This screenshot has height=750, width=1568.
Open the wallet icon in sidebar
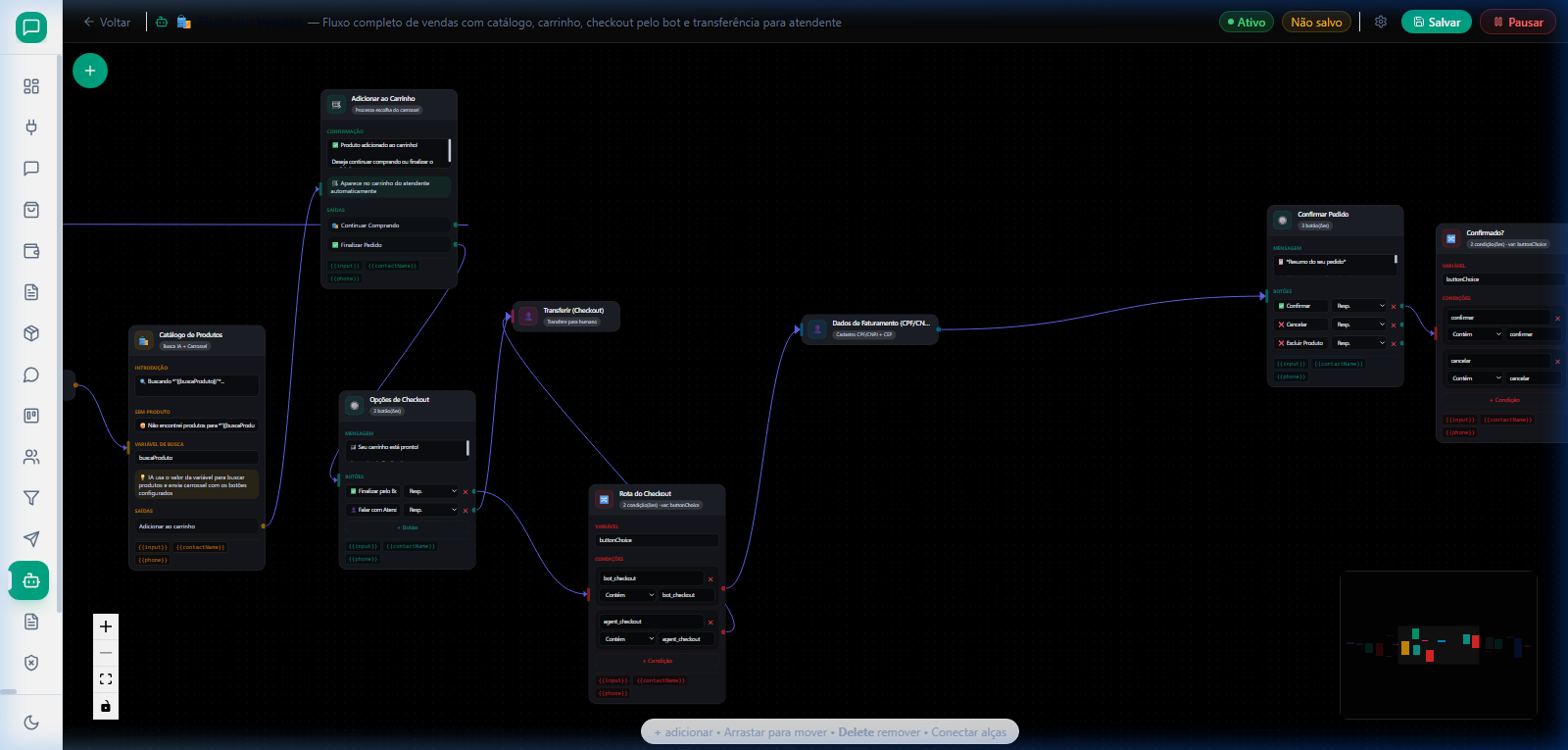tap(31, 251)
